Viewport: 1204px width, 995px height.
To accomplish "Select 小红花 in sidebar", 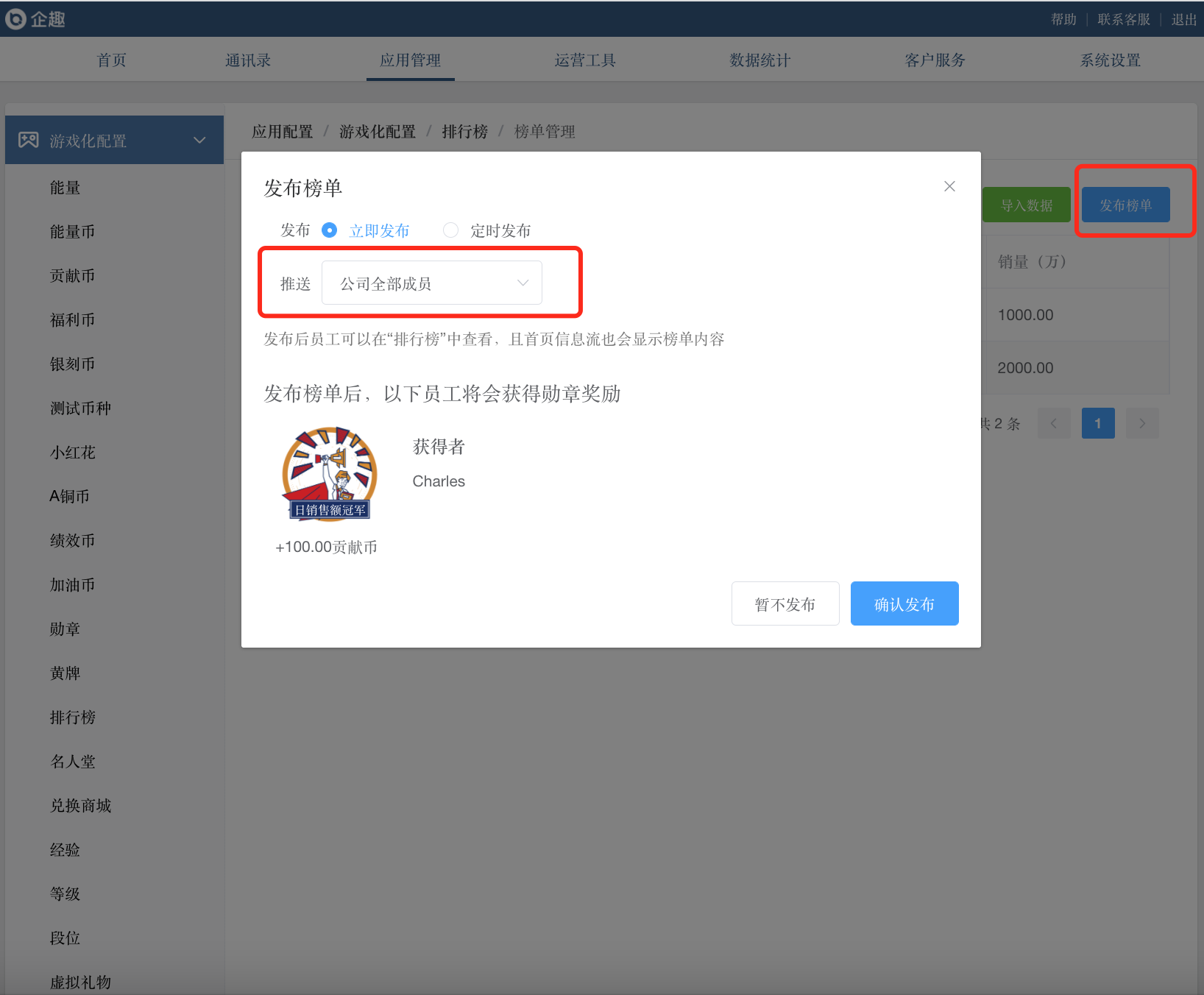I will coord(73,453).
